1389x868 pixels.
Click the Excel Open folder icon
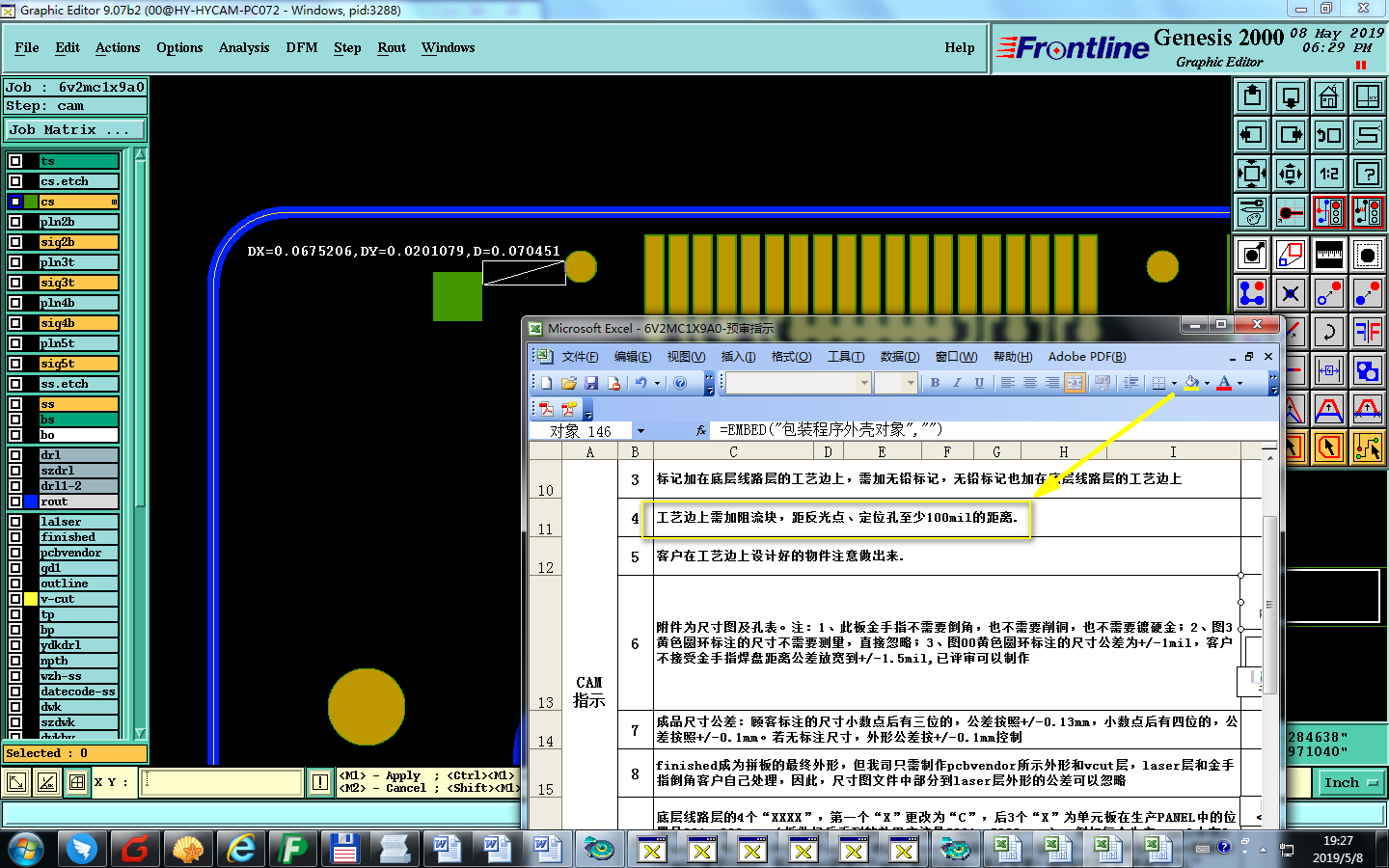point(569,383)
